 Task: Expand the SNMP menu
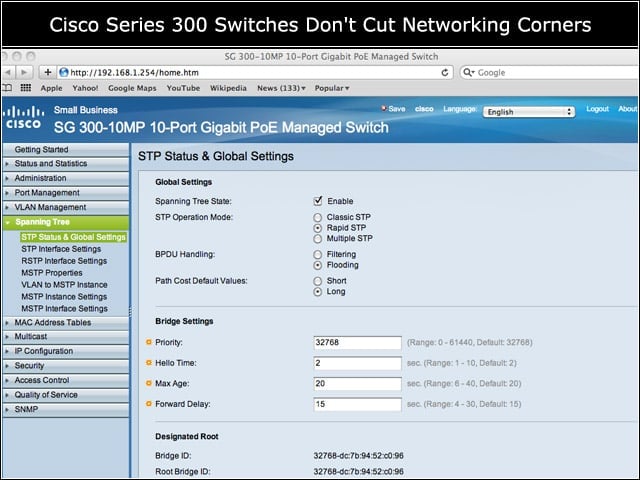coord(66,409)
